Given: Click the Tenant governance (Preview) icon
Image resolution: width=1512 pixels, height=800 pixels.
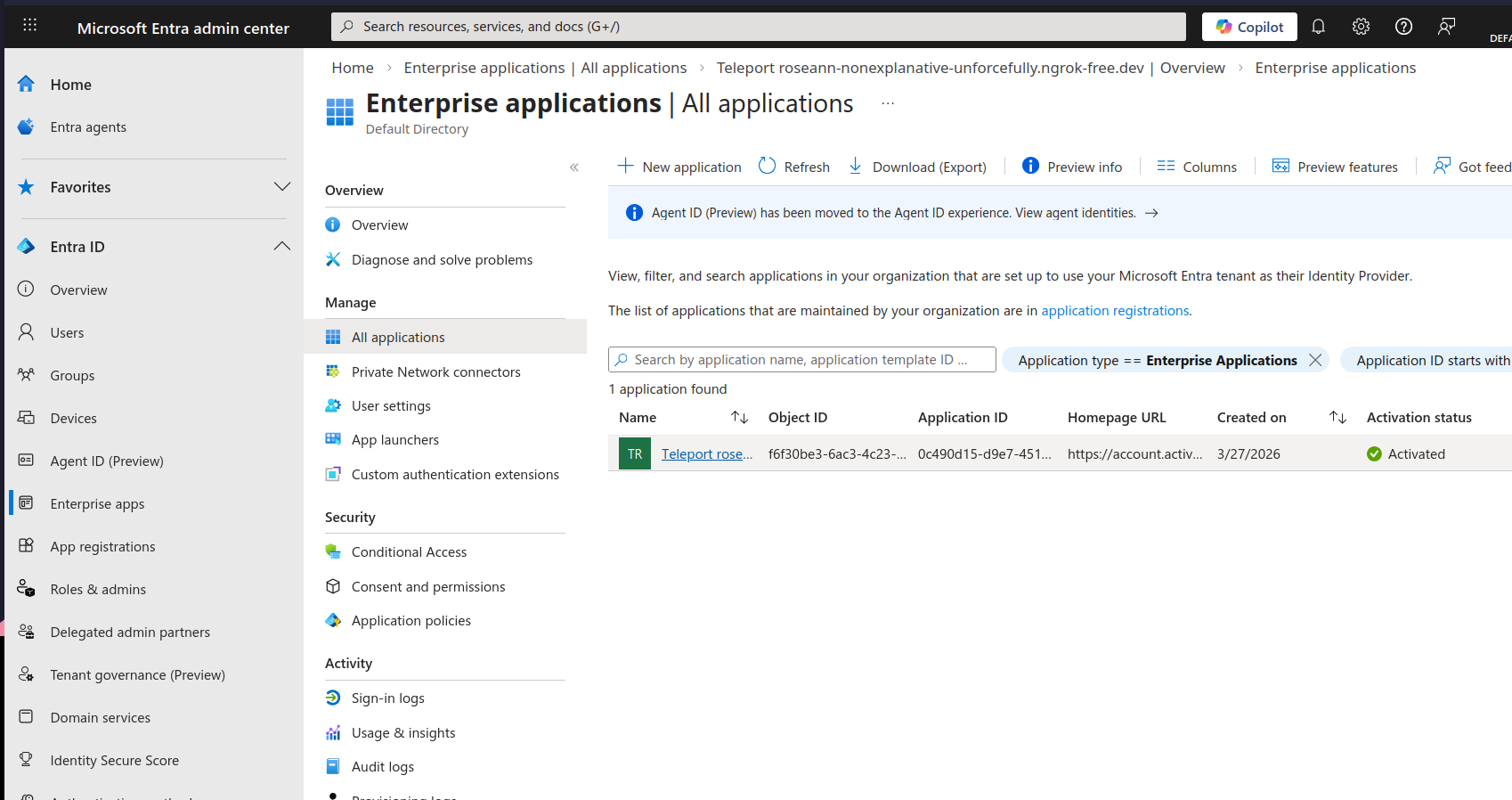Looking at the screenshot, I should pos(27,674).
